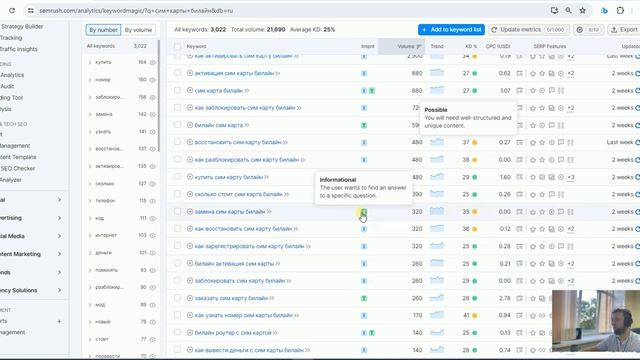This screenshot has width=640, height=360.
Task: Open the table settings gear button
Action: [588, 30]
